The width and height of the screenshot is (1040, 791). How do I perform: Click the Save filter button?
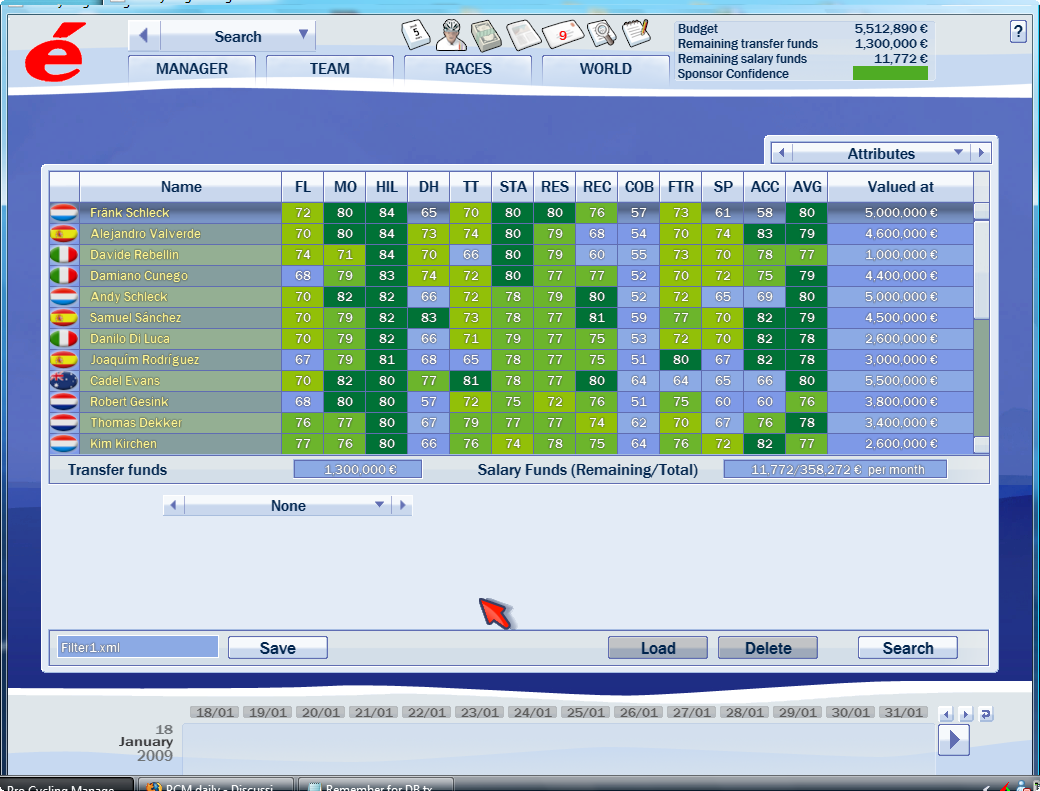pos(277,648)
